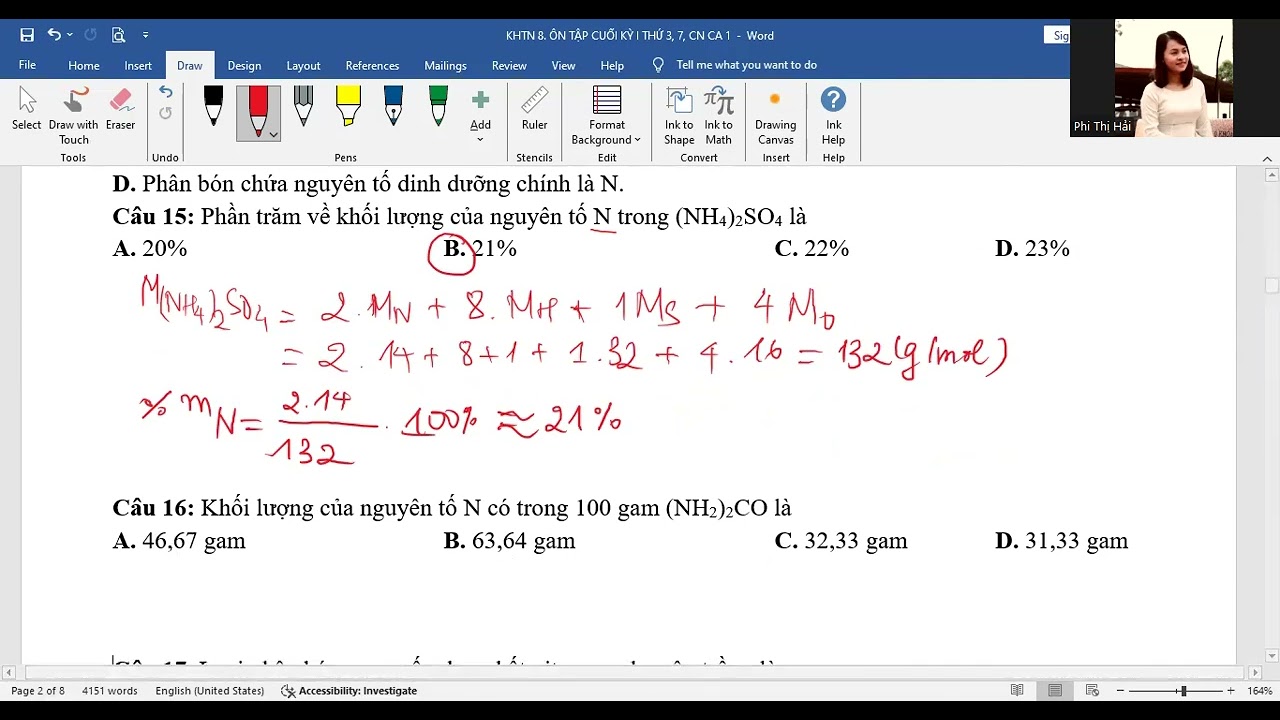Click Tell me what you want to do
Viewport: 1280px width, 720px height.
tap(746, 65)
